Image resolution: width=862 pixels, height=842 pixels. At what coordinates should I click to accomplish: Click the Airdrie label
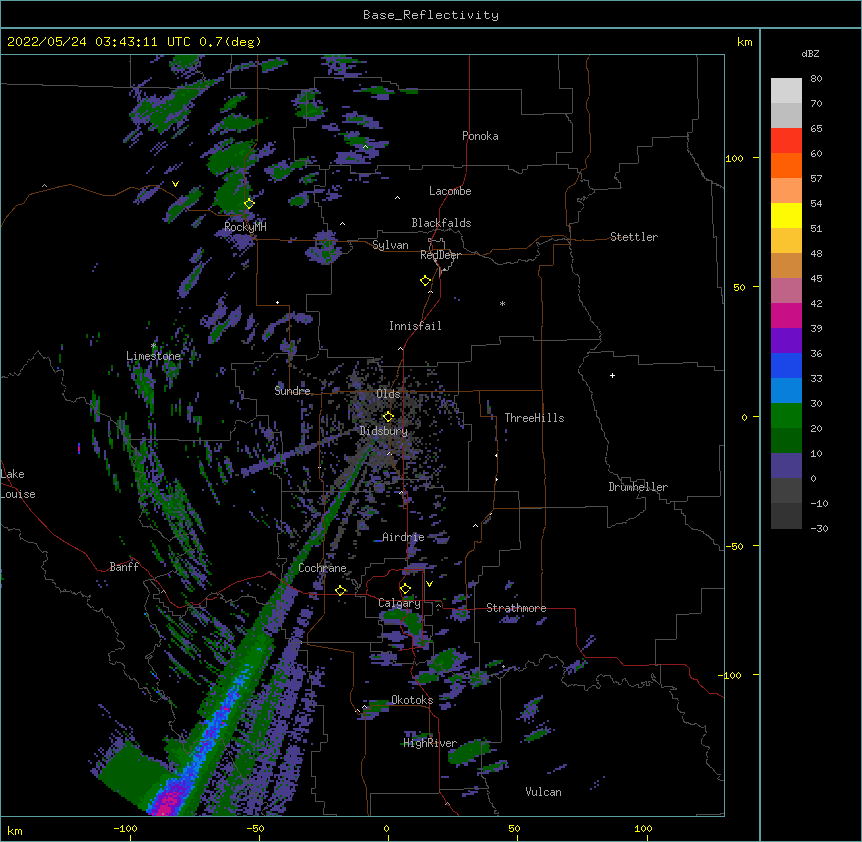click(x=404, y=537)
